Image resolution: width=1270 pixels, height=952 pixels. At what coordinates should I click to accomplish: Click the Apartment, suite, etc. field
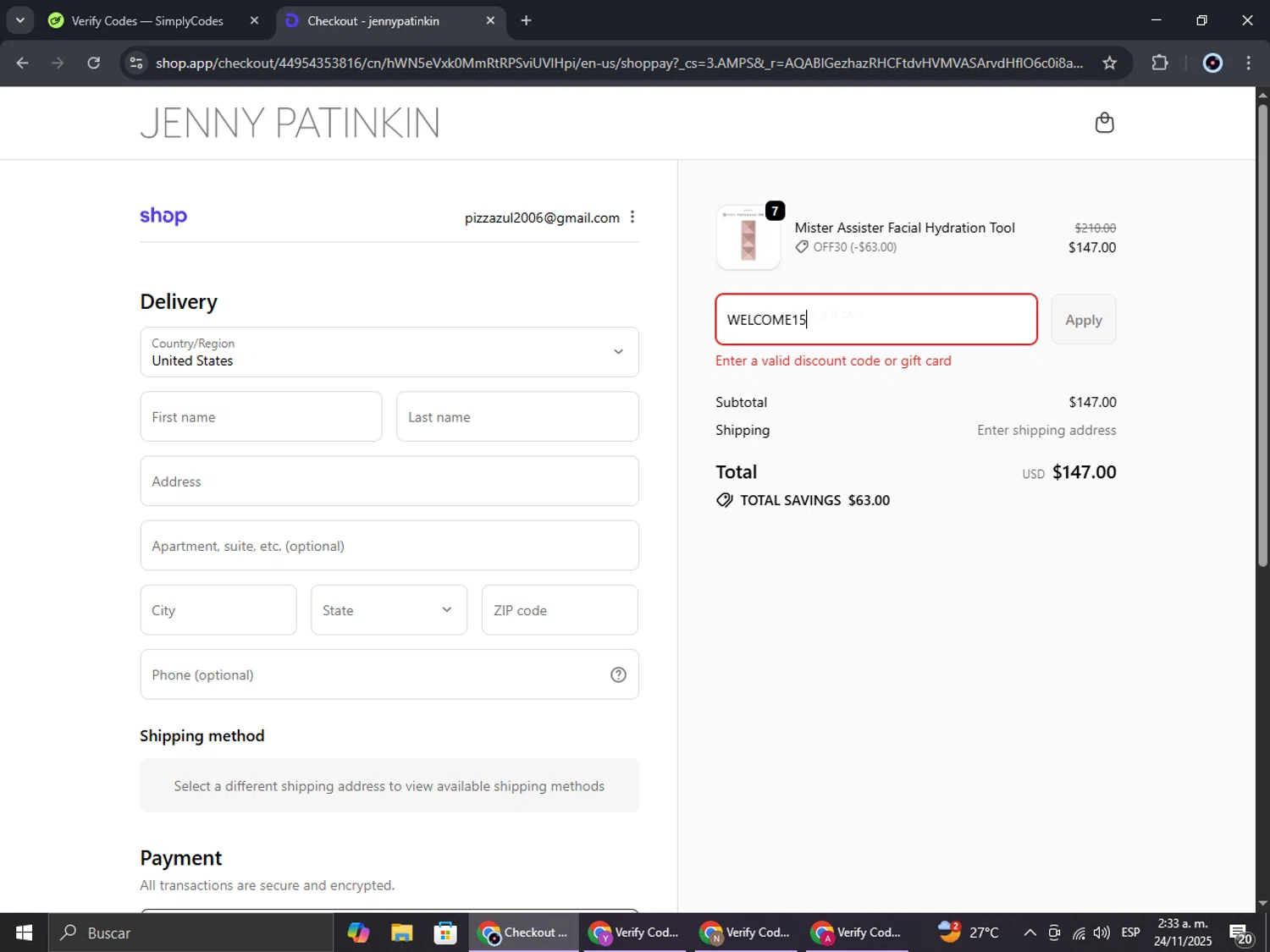(389, 546)
